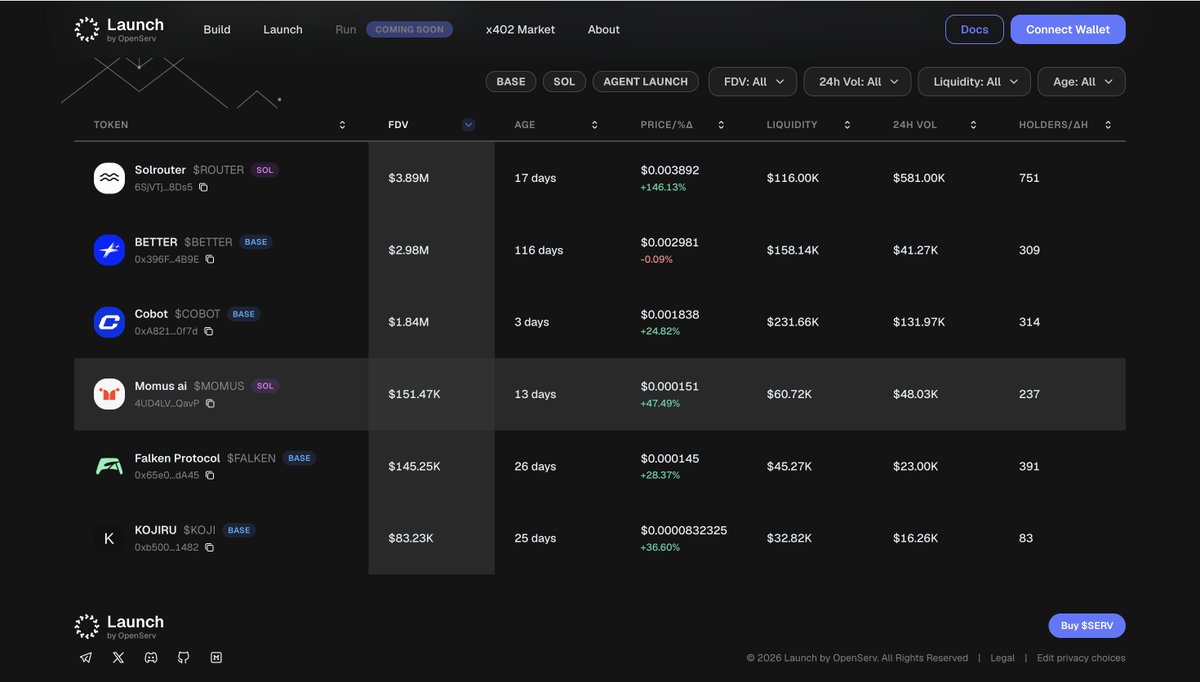The width and height of the screenshot is (1200, 682).
Task: Click the Buy $SERV button
Action: click(1087, 626)
